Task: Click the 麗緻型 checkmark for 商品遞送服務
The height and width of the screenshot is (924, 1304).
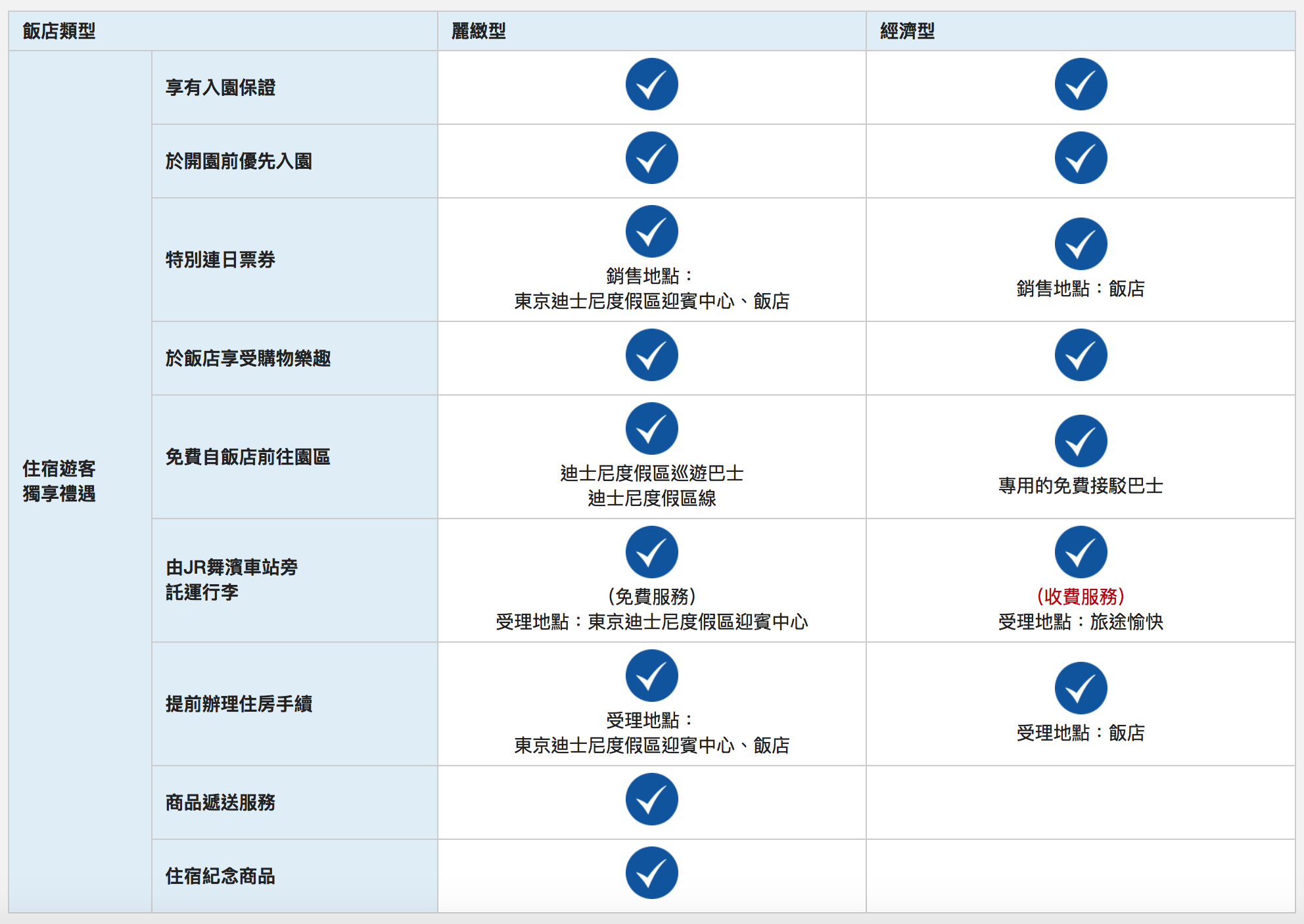Action: [651, 800]
